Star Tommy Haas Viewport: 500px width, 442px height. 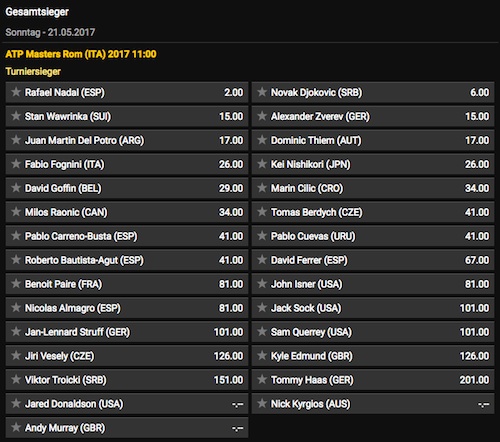(x=262, y=380)
